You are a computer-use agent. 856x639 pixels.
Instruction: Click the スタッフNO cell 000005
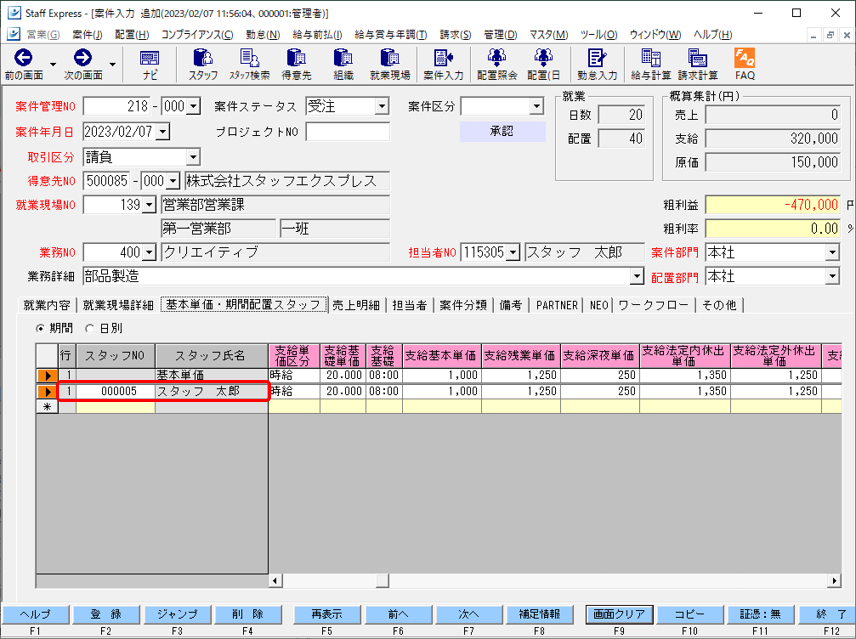tap(116, 392)
